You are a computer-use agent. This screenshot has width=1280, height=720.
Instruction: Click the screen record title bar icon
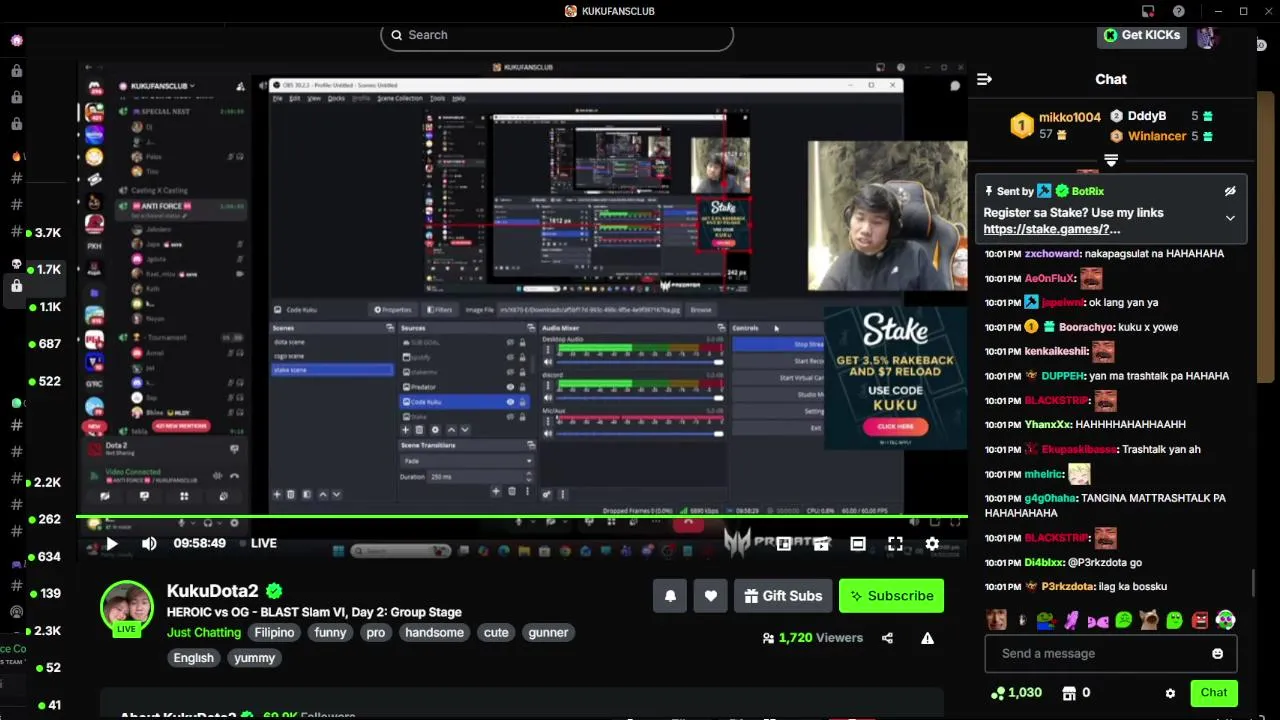coord(1148,11)
